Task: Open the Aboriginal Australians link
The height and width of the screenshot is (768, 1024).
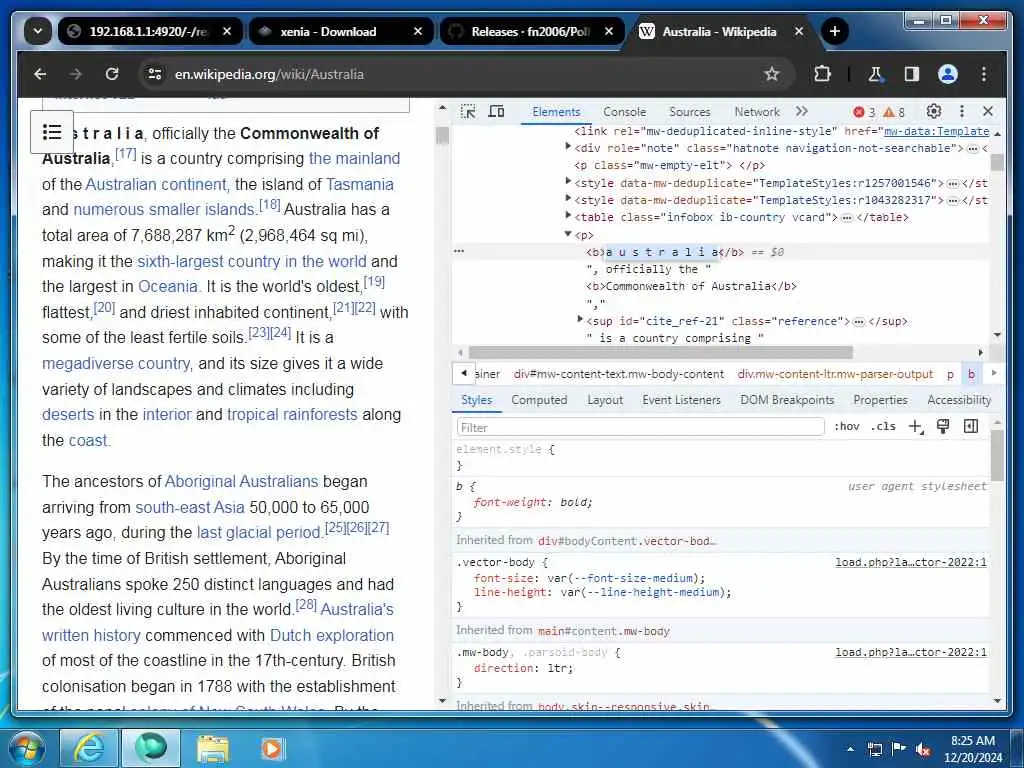Action: coord(242,481)
